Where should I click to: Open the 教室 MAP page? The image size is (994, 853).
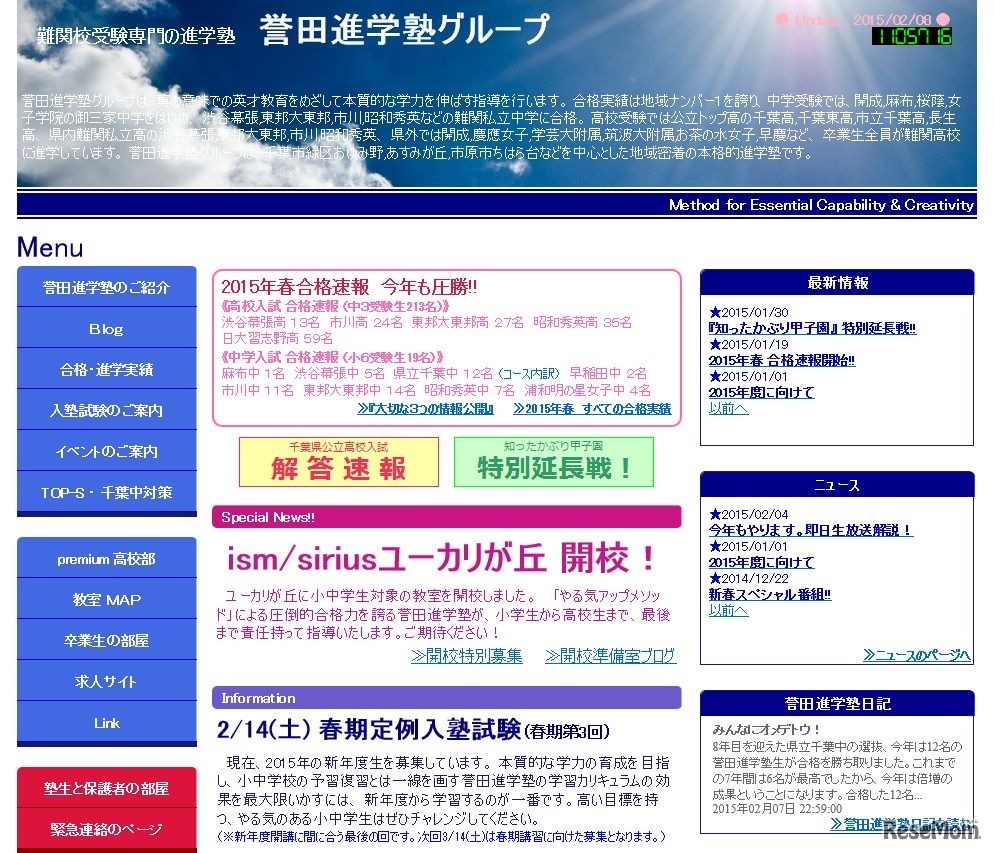[106, 599]
